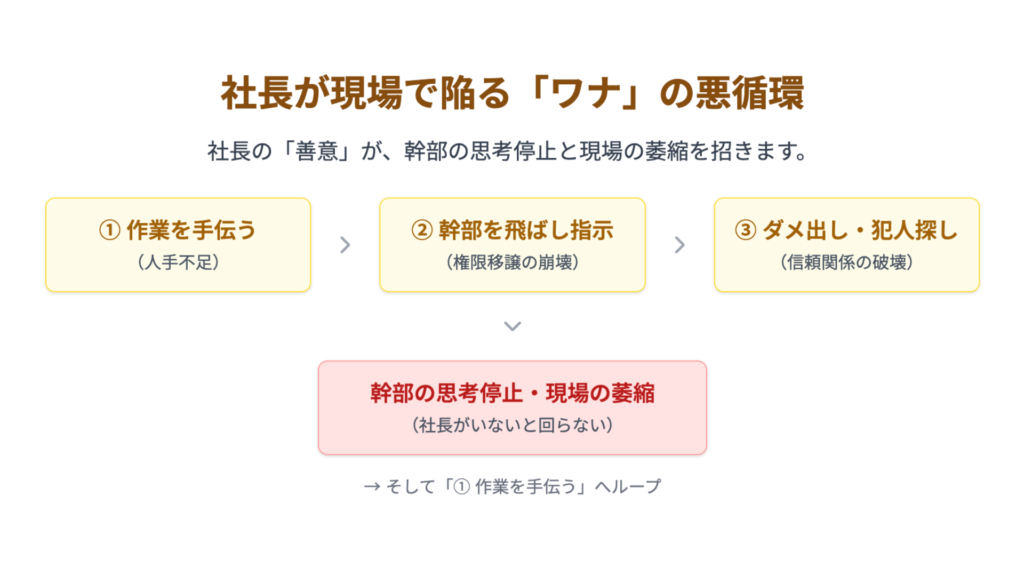The image size is (1024, 576).
Task: Click the chevron between steps ② and ③
Action: click(680, 245)
